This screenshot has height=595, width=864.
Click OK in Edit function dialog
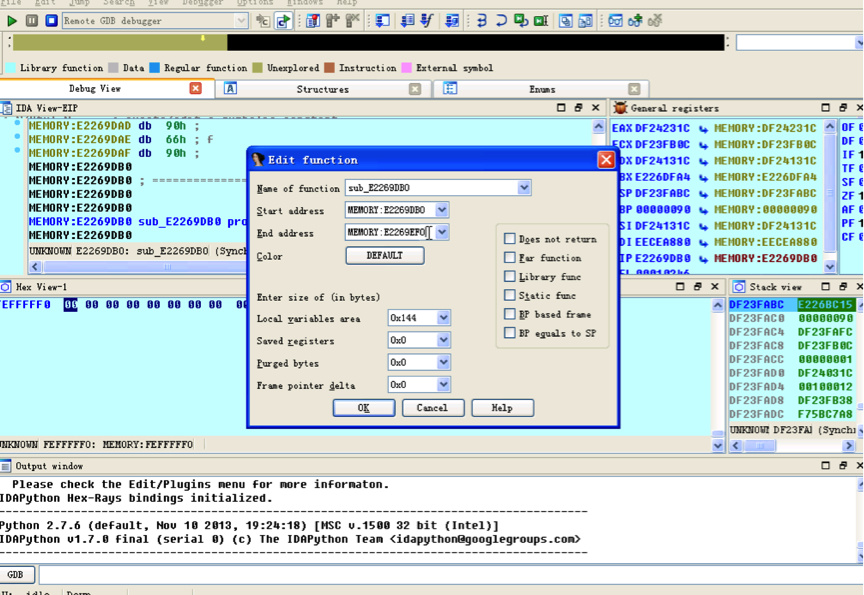pos(363,408)
